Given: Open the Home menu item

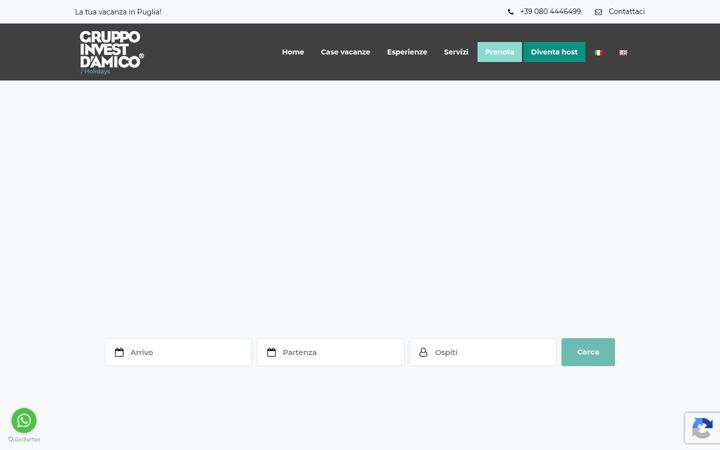Looking at the screenshot, I should [293, 52].
